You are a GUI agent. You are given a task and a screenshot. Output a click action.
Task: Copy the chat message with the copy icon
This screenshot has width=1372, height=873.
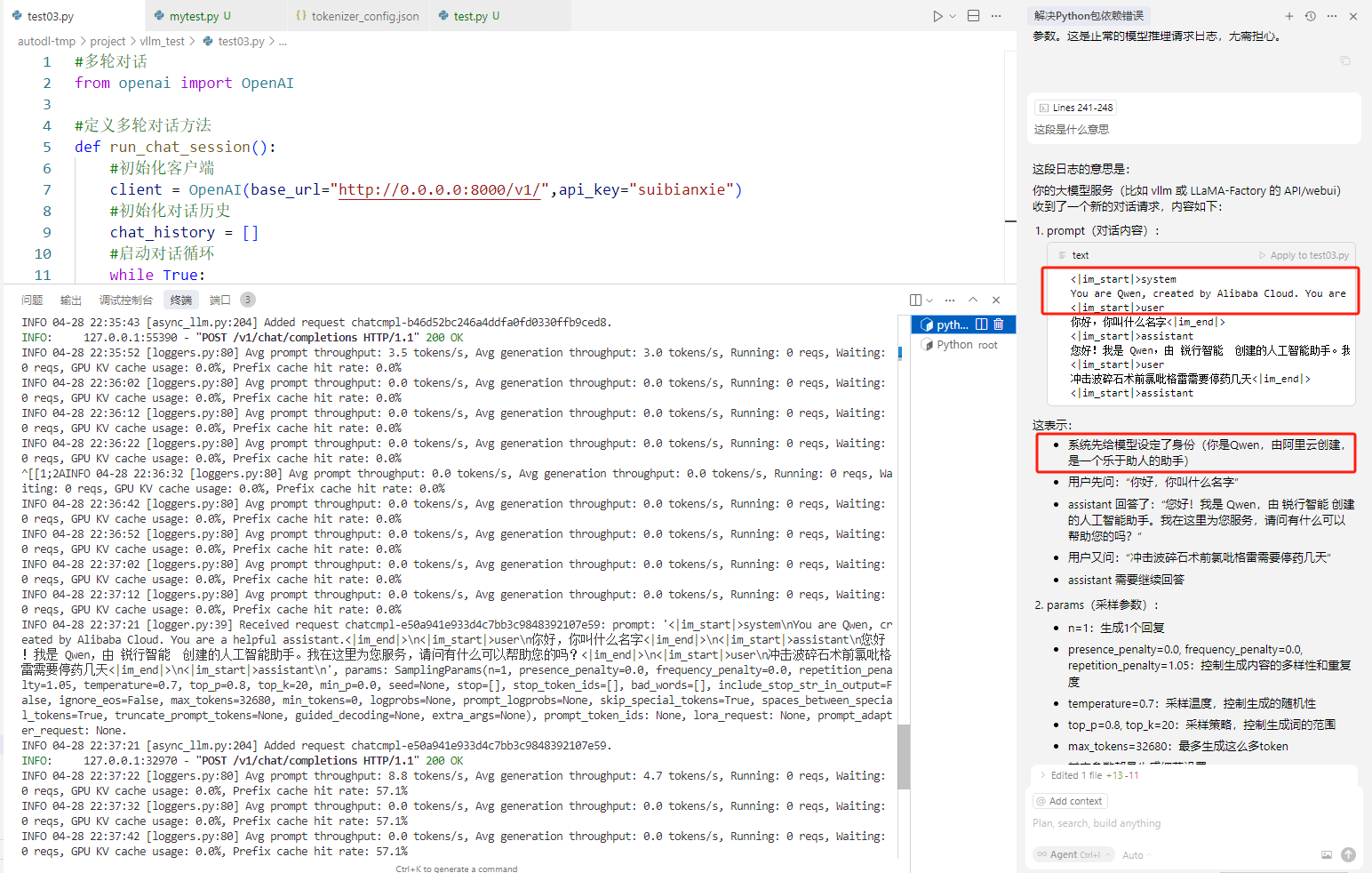click(x=1345, y=60)
